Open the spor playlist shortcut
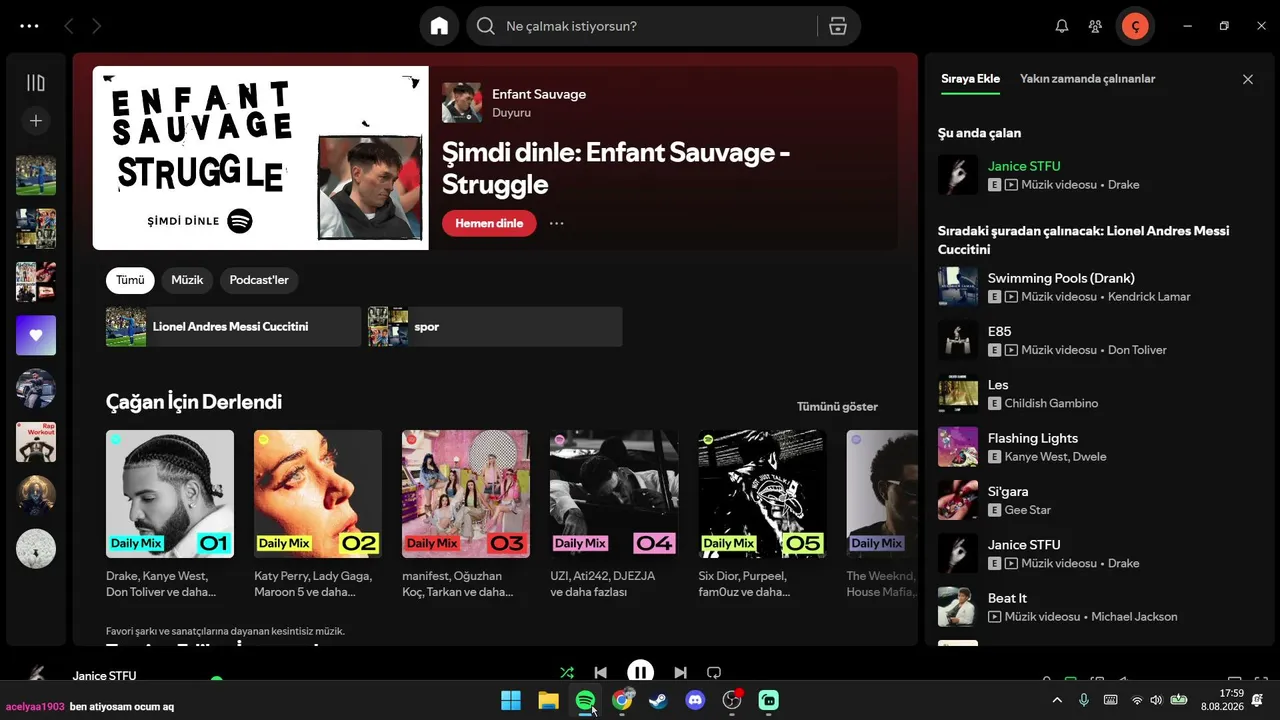The height and width of the screenshot is (720, 1280). tap(495, 327)
